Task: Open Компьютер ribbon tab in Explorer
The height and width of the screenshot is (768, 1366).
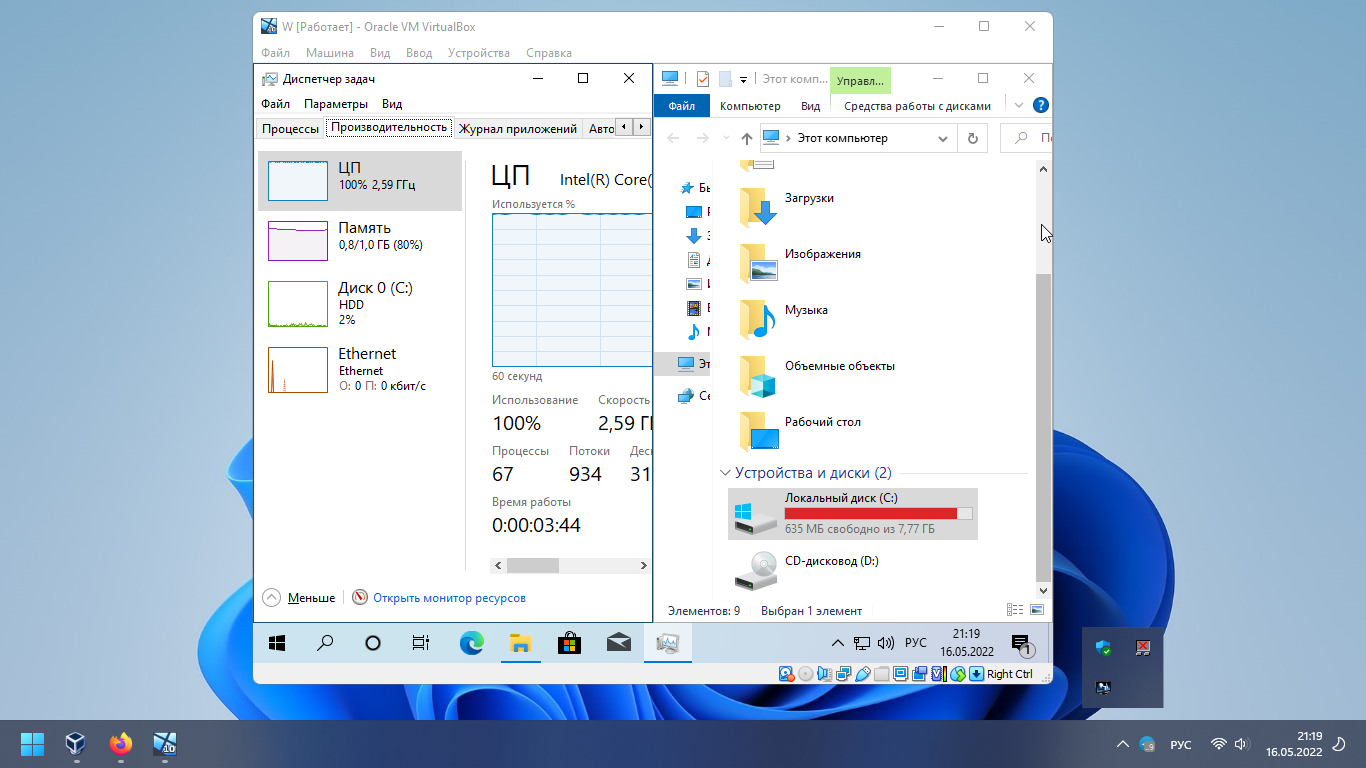Action: tap(750, 106)
